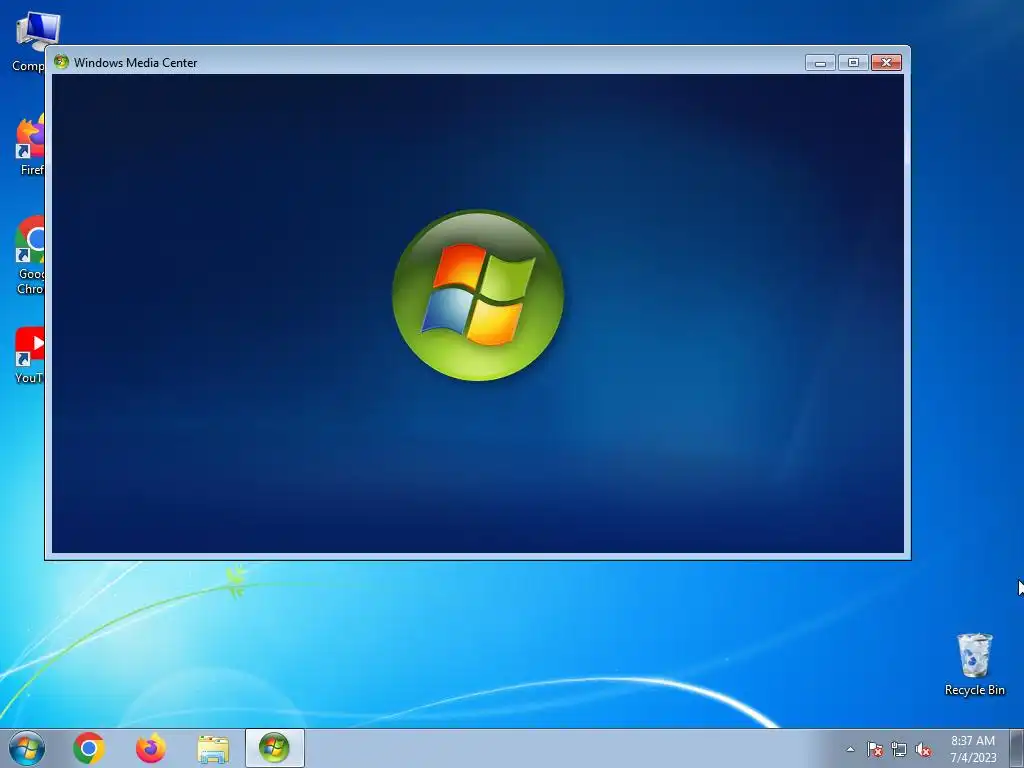Select the Firefox desktop shortcut
Image resolution: width=1024 pixels, height=768 pixels.
coord(29,145)
